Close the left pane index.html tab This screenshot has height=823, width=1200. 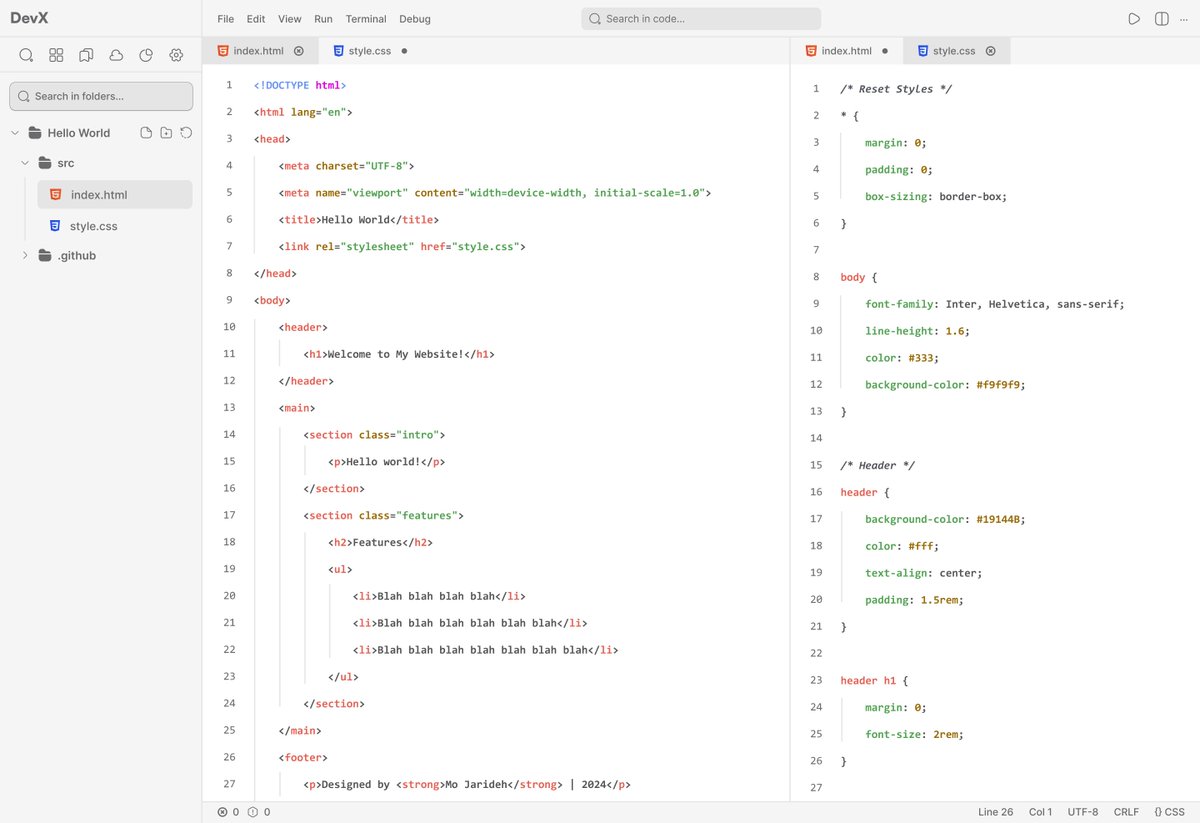298,51
